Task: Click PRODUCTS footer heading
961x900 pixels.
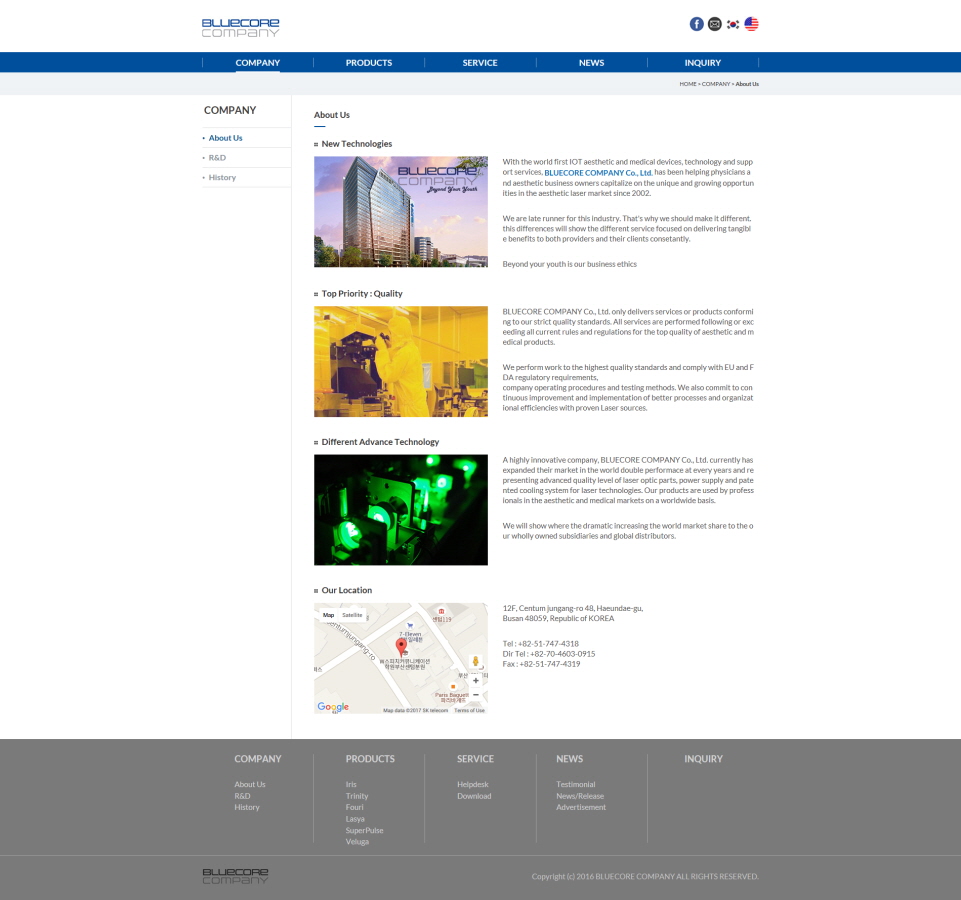Action: tap(370, 758)
